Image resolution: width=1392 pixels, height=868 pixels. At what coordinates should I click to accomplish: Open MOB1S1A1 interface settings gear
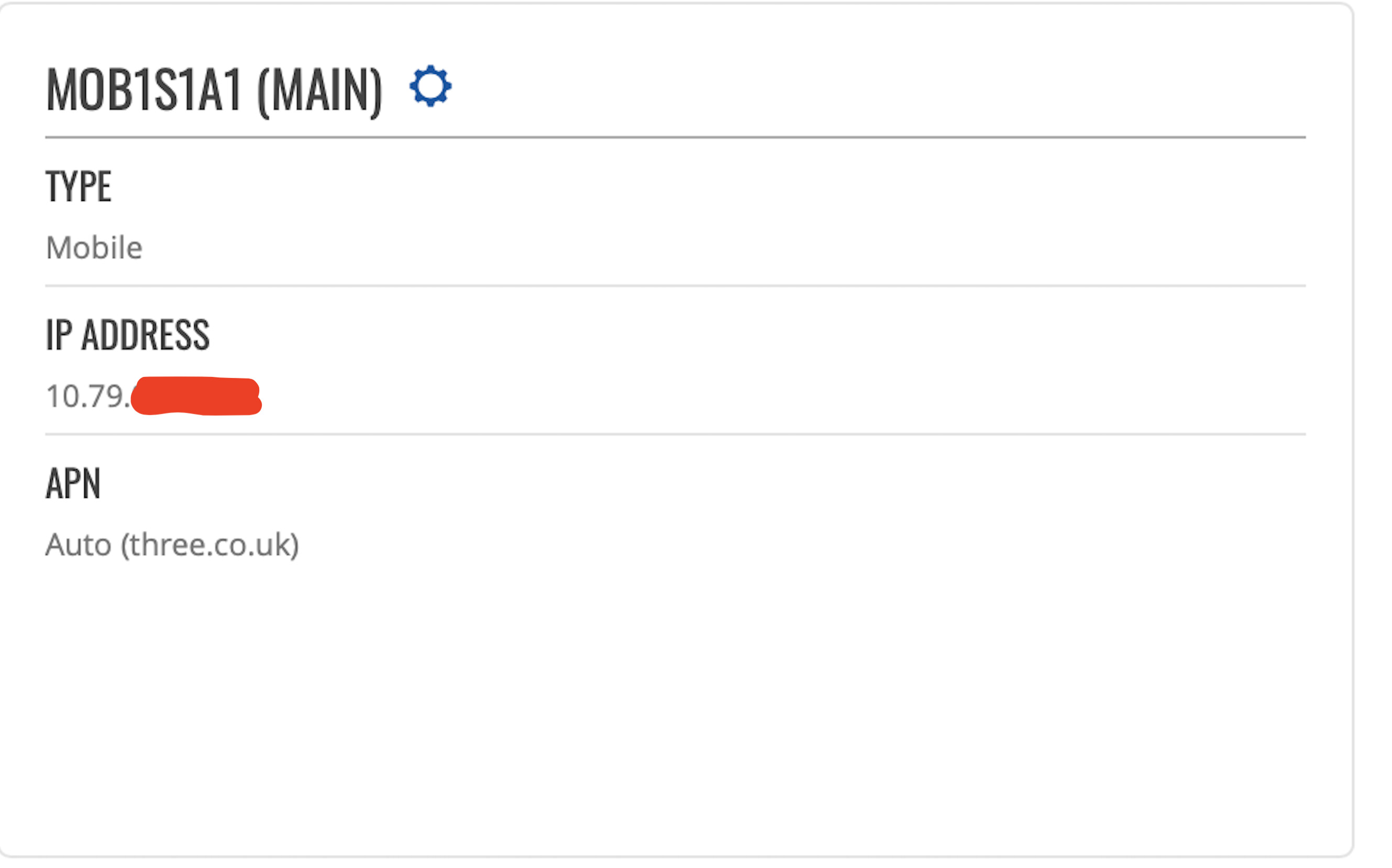pos(430,86)
